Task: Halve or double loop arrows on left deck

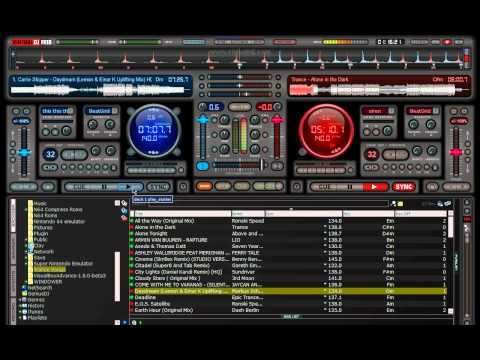Action: click(50, 167)
